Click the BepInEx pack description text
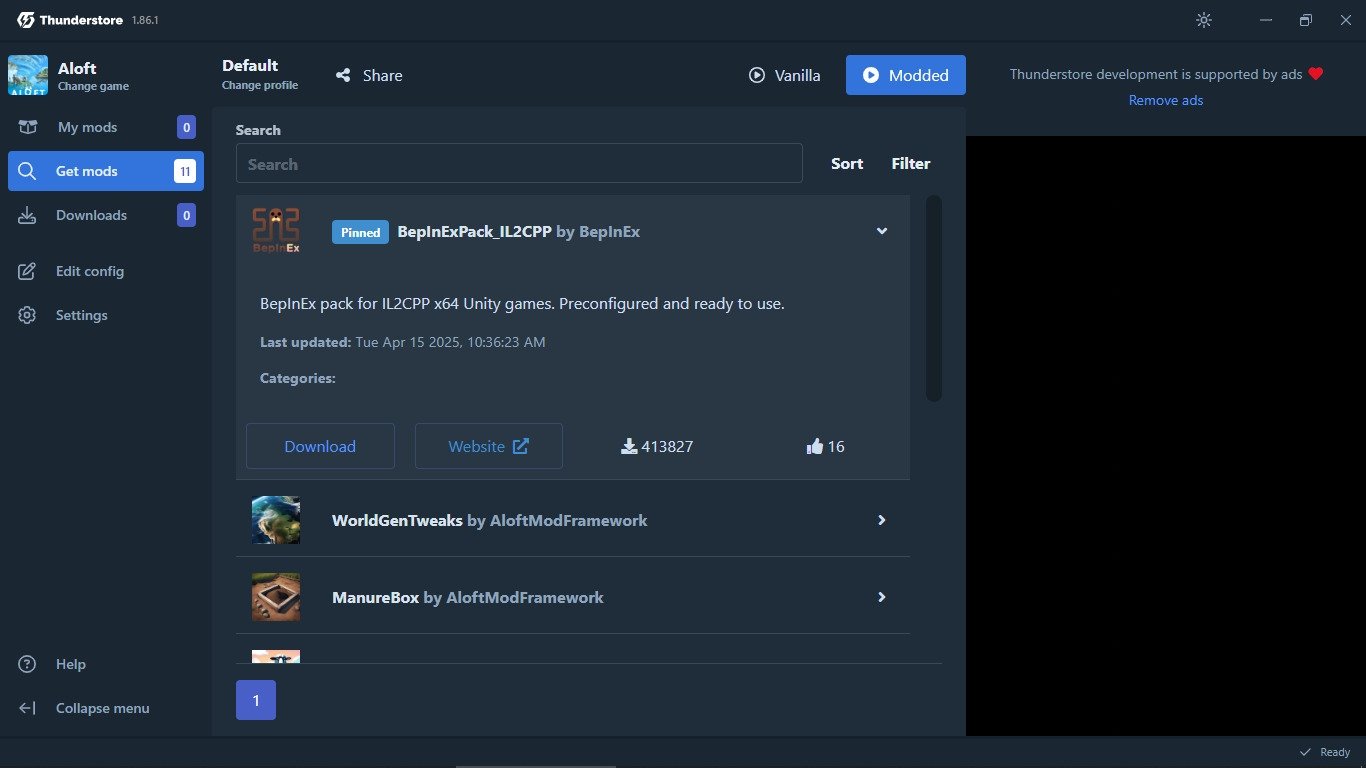The image size is (1366, 768). (522, 303)
